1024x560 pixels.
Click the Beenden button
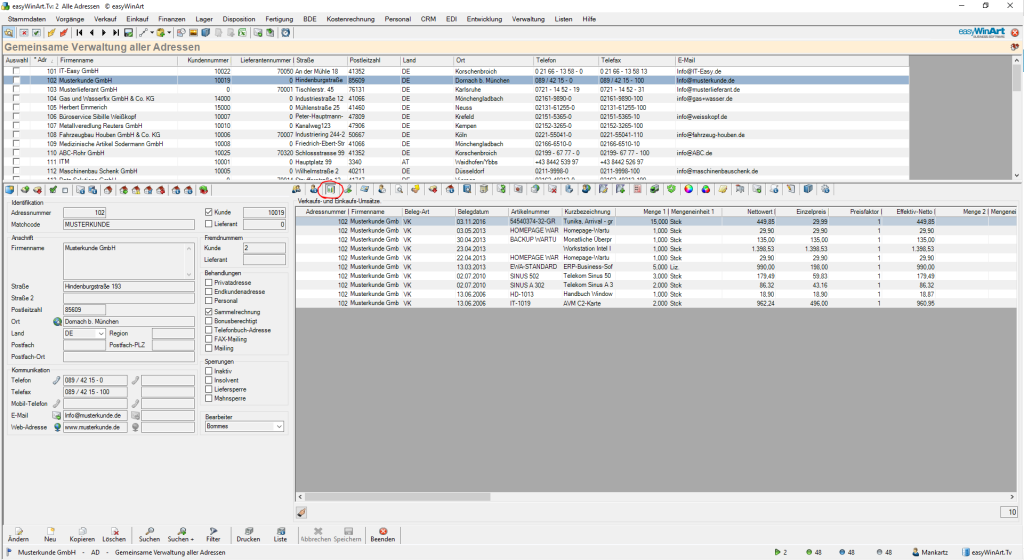coord(382,534)
